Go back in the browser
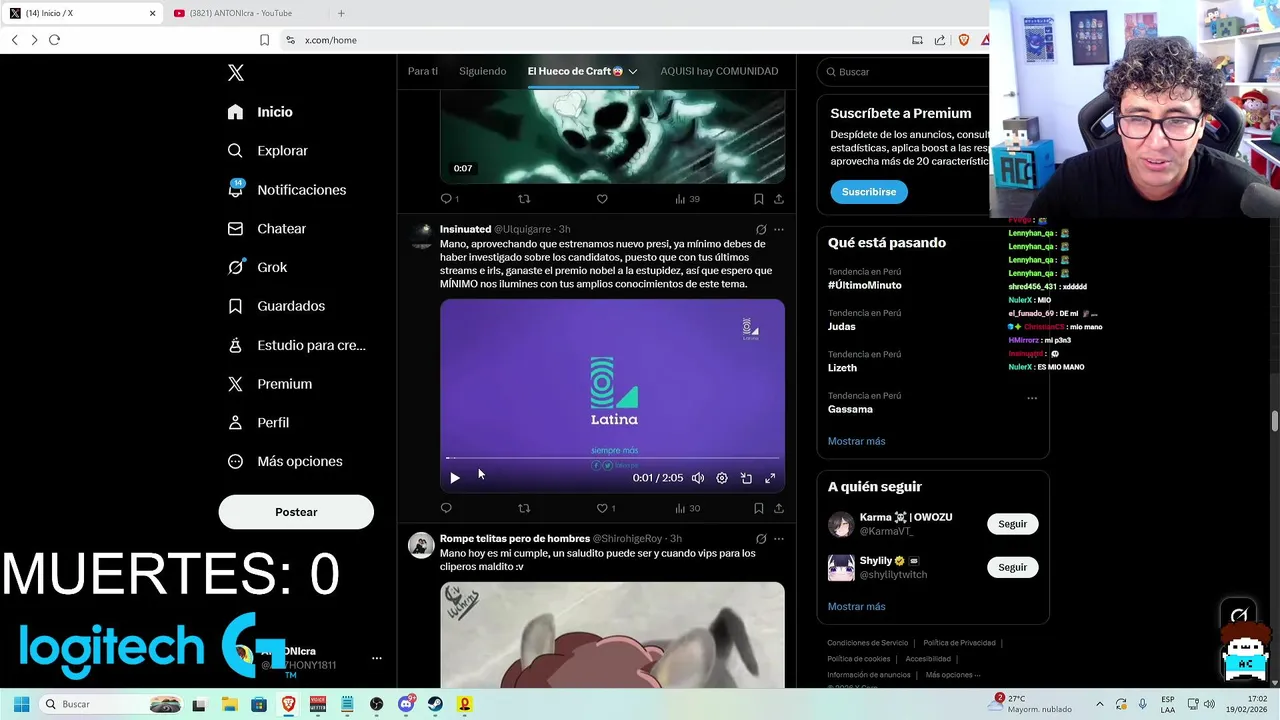 click(x=14, y=40)
